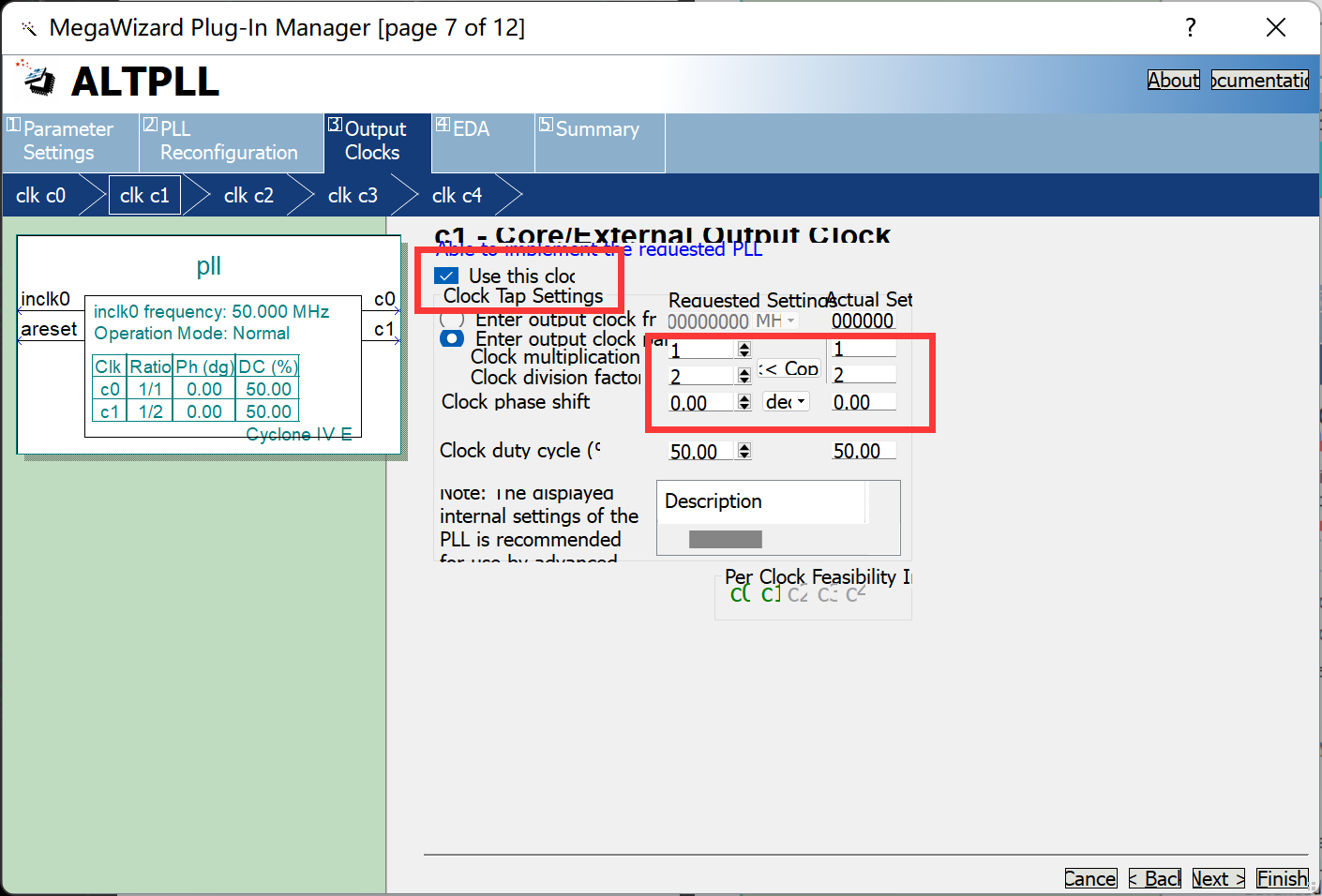Go to the clk c2 page
Image resolution: width=1322 pixels, height=896 pixels.
248,195
